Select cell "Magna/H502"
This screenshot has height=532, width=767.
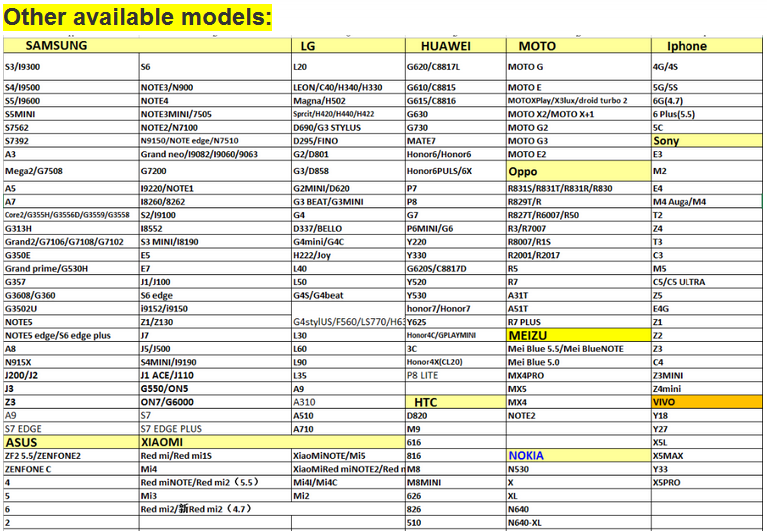pos(348,101)
